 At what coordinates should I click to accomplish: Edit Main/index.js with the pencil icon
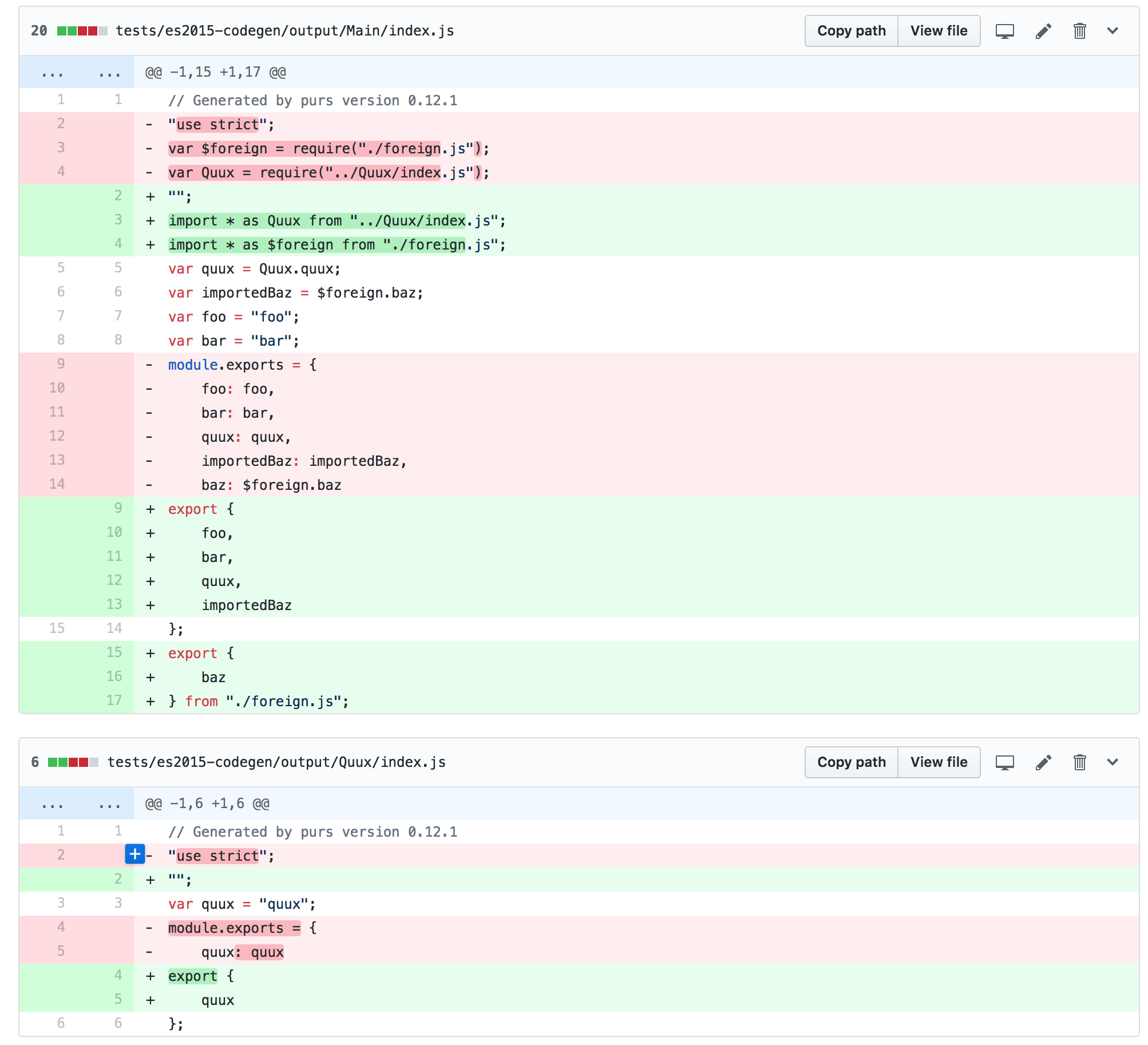coord(1043,31)
